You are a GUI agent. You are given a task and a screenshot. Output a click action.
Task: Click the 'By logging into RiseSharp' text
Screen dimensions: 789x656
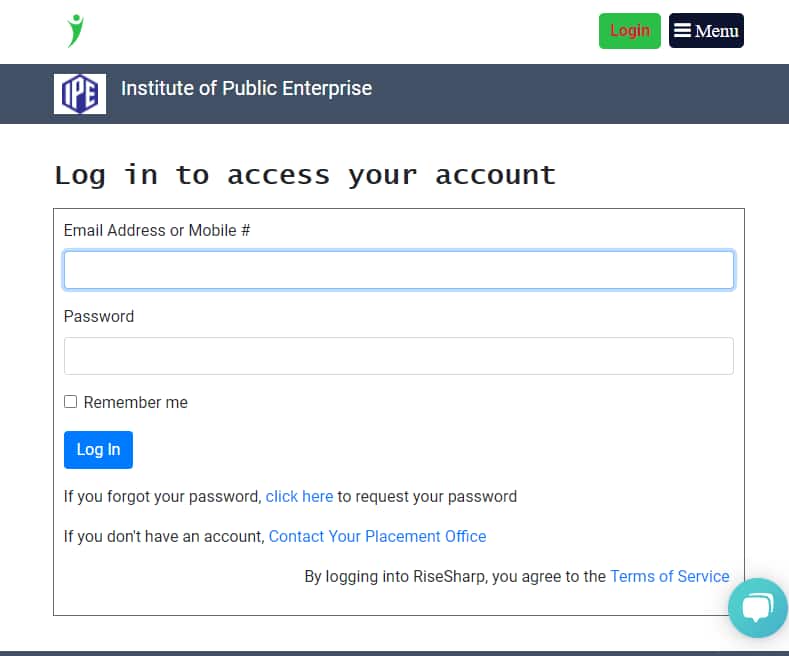(455, 576)
